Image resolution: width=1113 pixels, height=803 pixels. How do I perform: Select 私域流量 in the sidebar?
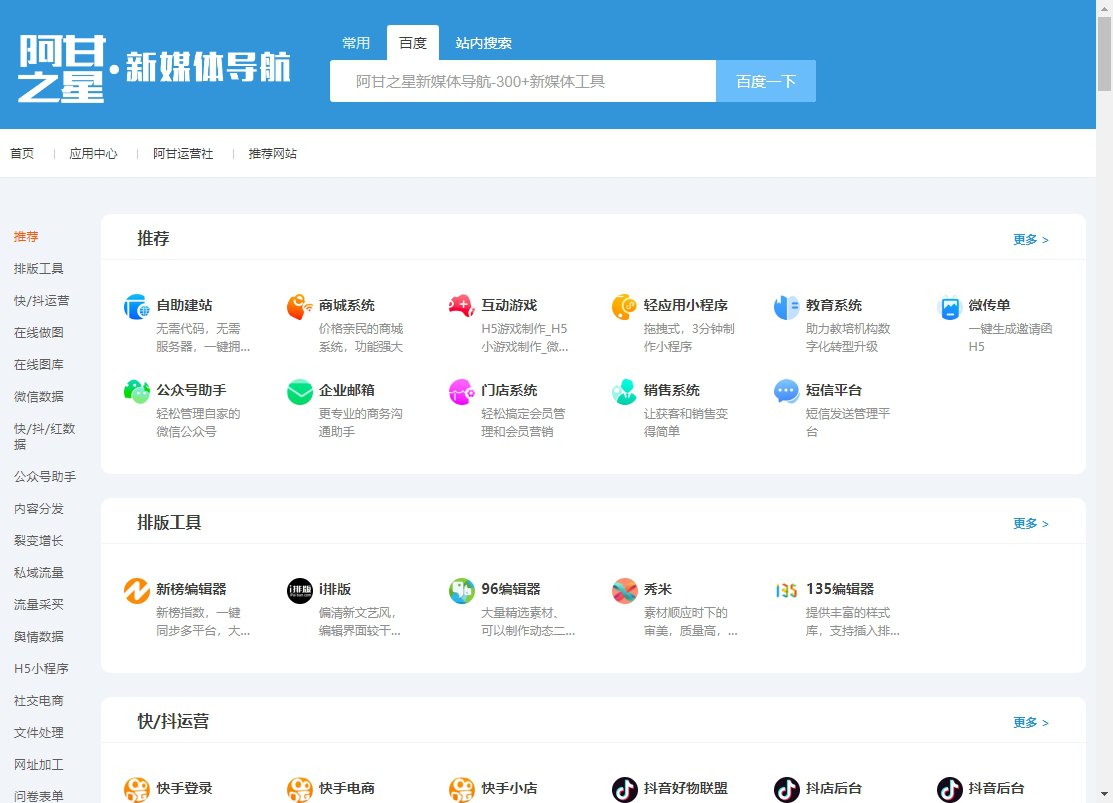[x=38, y=572]
